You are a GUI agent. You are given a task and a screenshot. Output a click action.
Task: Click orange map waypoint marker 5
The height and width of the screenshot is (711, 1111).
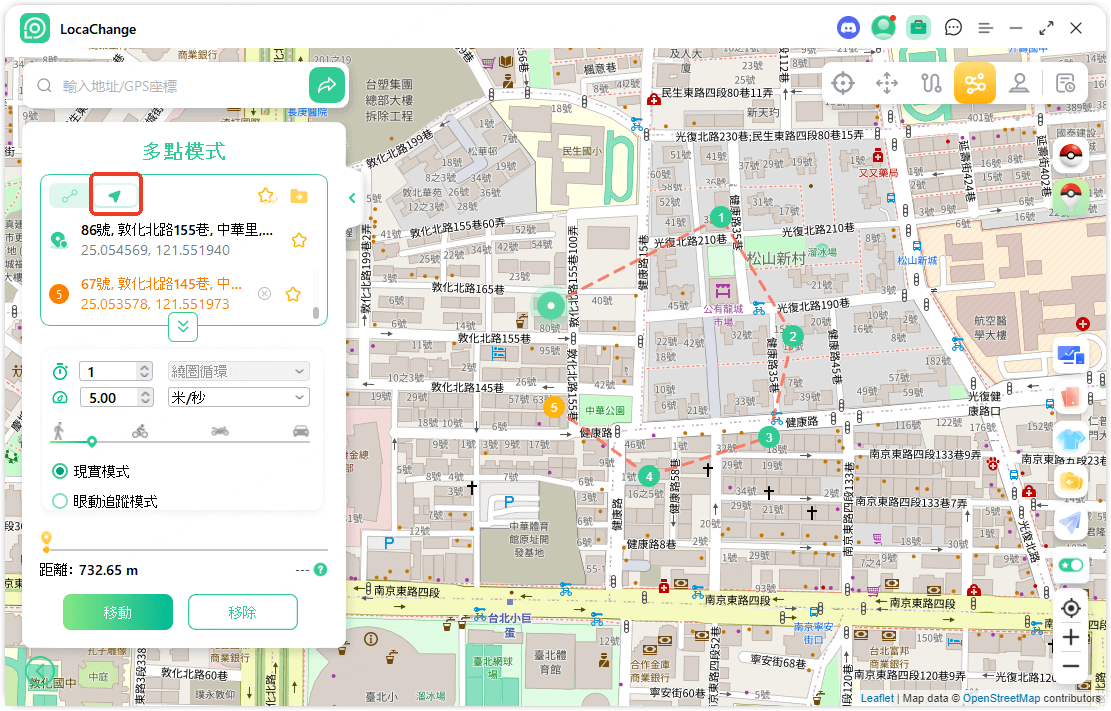(x=554, y=407)
